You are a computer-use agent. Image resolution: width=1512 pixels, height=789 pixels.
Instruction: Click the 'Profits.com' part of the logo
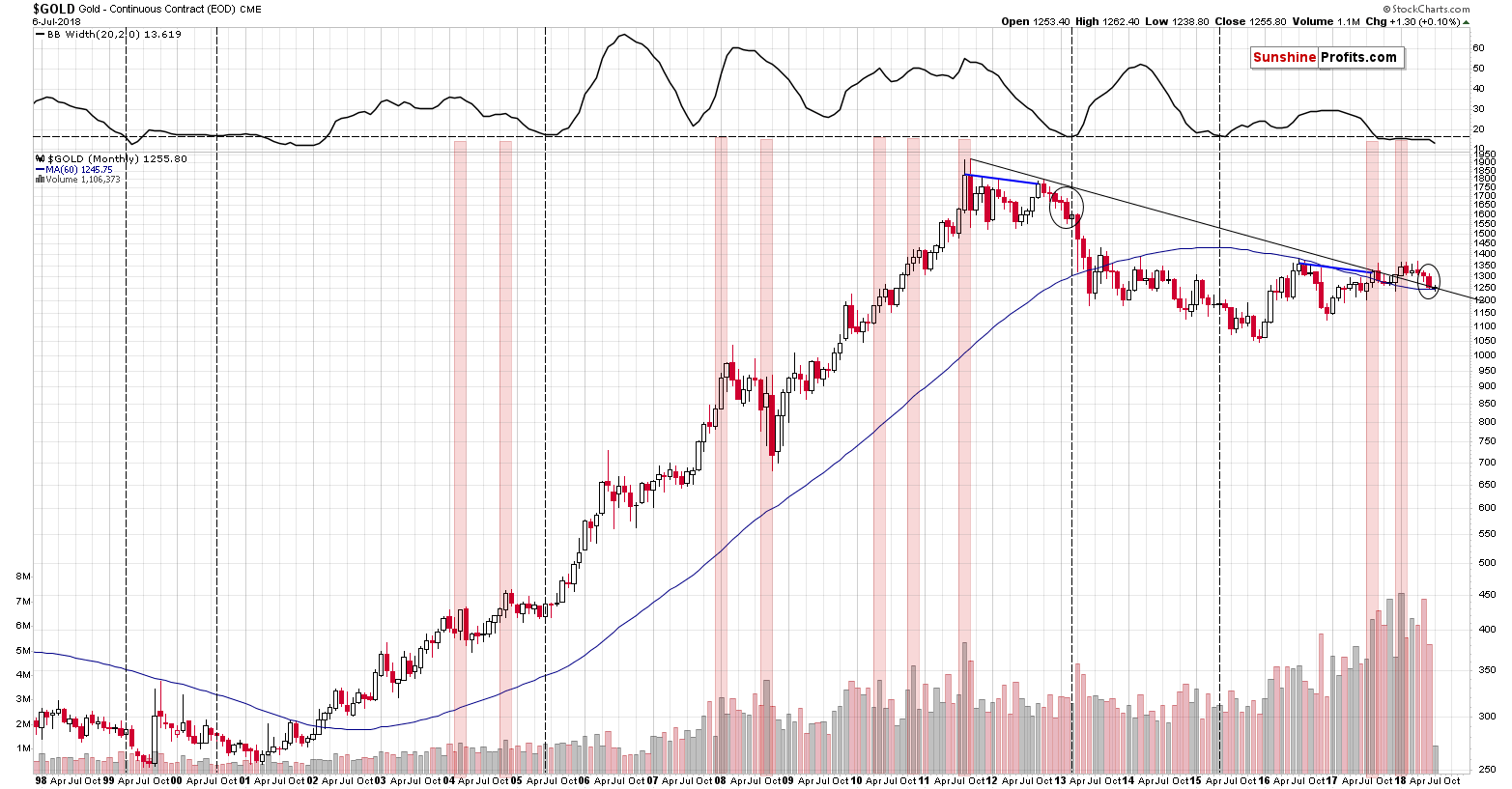click(1357, 57)
